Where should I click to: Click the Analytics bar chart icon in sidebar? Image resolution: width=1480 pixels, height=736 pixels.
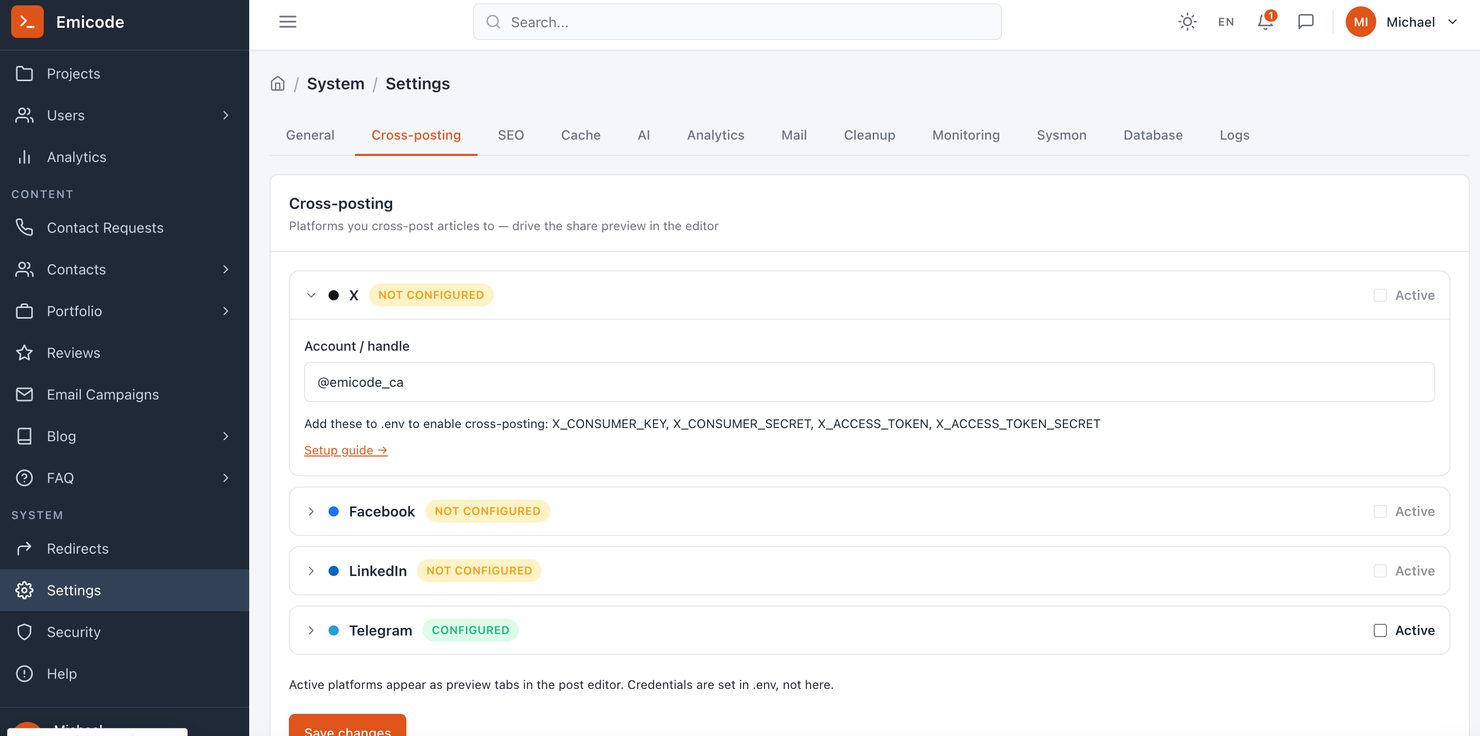coord(25,157)
